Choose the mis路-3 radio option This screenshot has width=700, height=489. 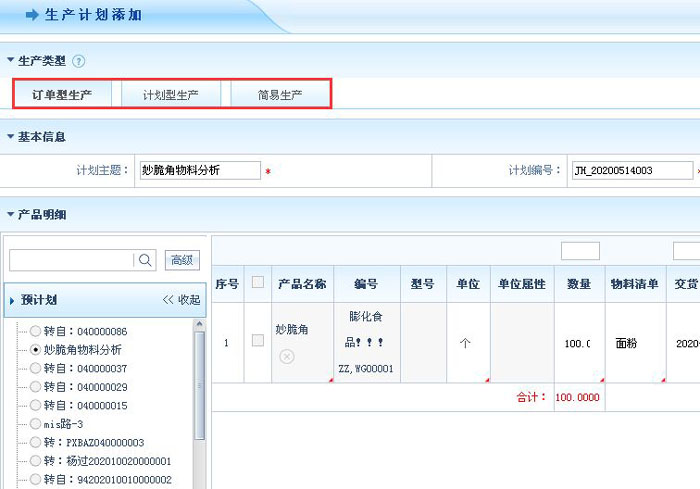pos(36,423)
